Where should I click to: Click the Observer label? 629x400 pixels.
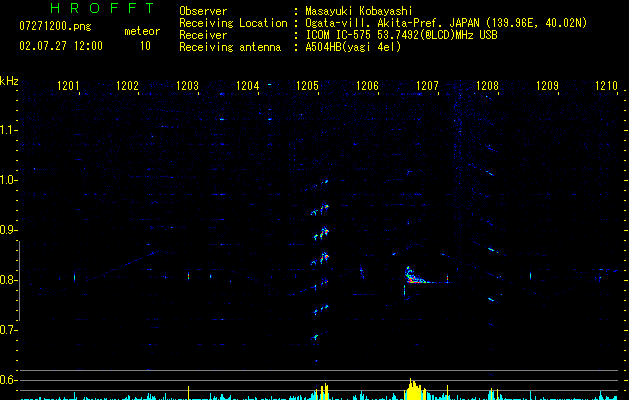coord(203,11)
